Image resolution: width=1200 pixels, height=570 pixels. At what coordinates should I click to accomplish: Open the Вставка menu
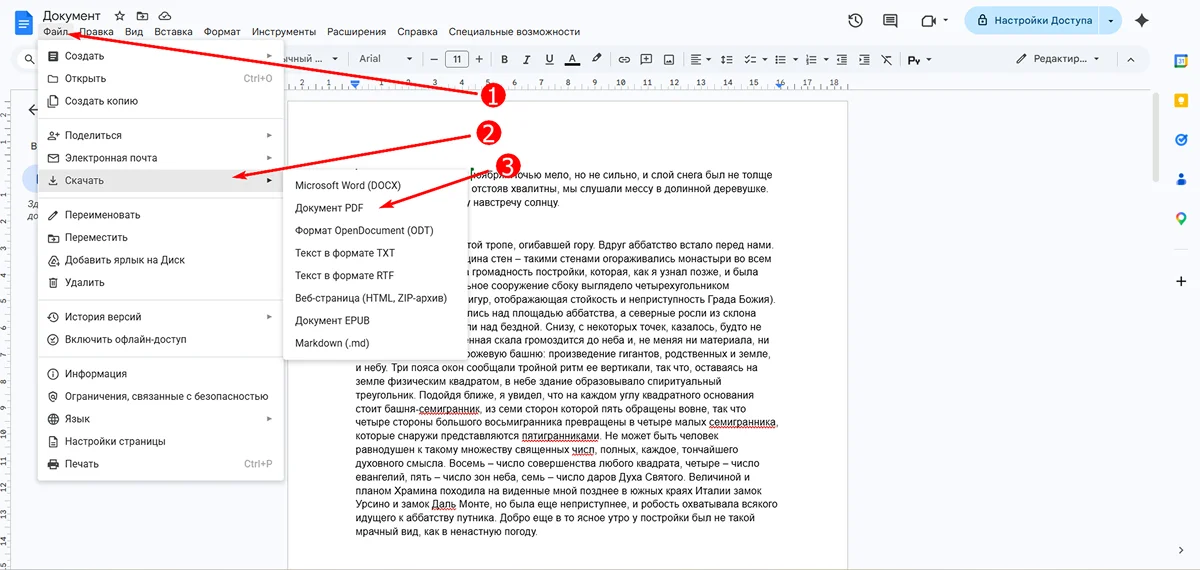pyautogui.click(x=174, y=32)
